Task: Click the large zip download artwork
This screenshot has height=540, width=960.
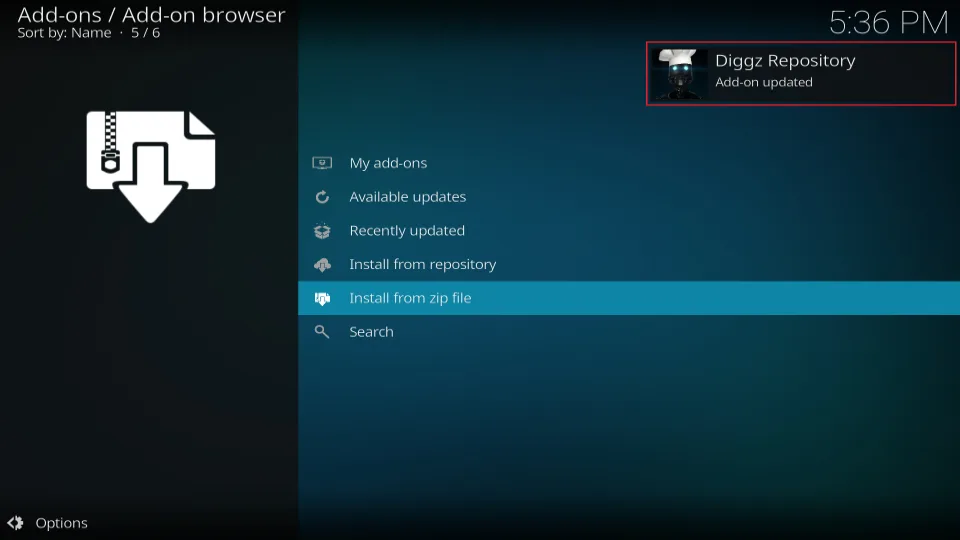Action: [x=150, y=165]
